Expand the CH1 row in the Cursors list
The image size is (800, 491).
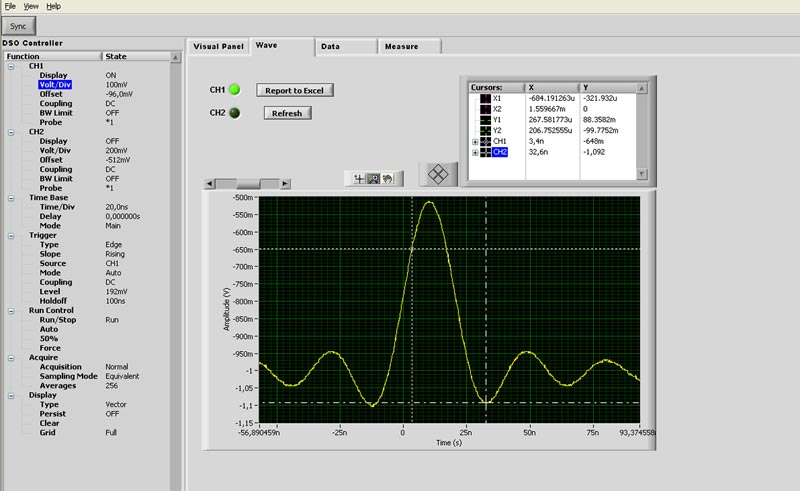tap(475, 142)
